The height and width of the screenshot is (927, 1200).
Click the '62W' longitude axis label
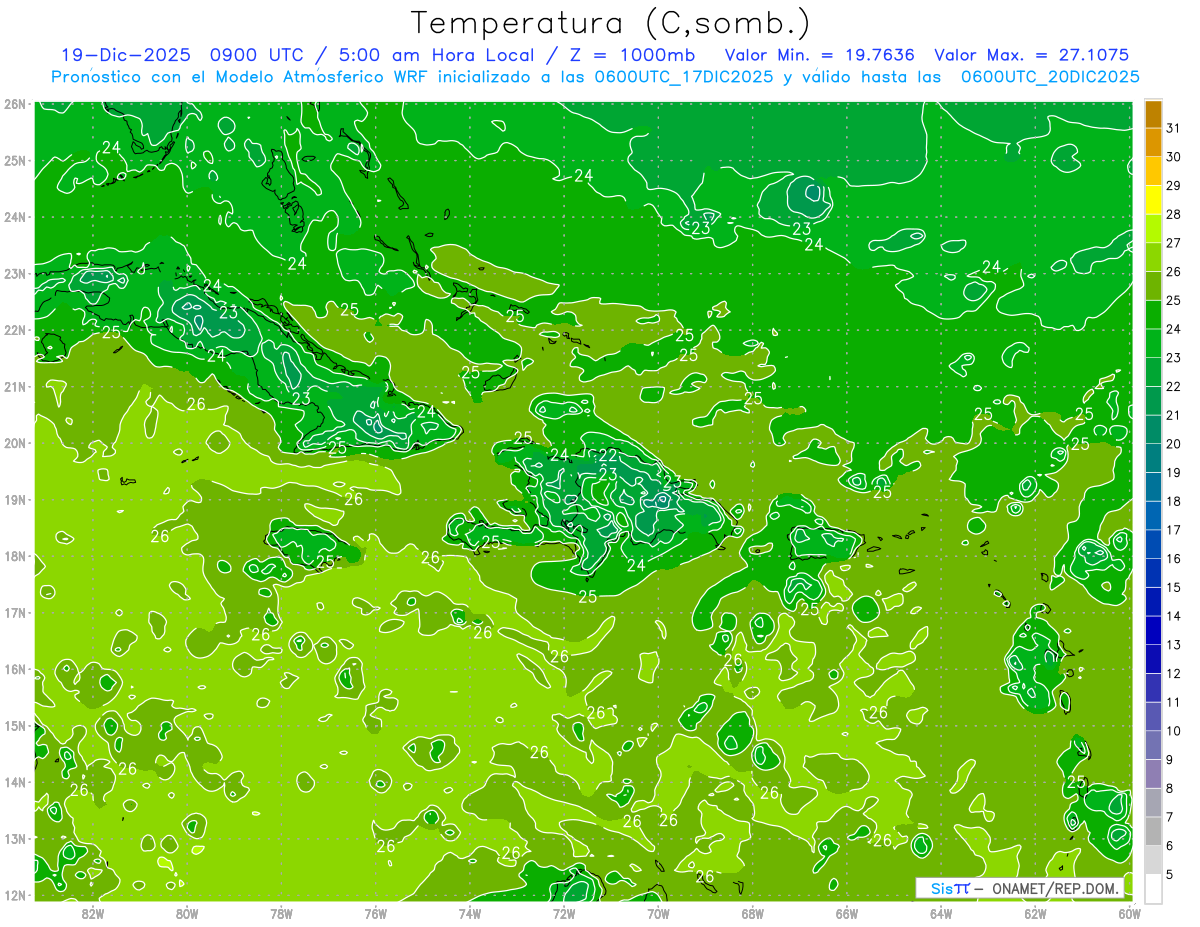[x=1035, y=913]
